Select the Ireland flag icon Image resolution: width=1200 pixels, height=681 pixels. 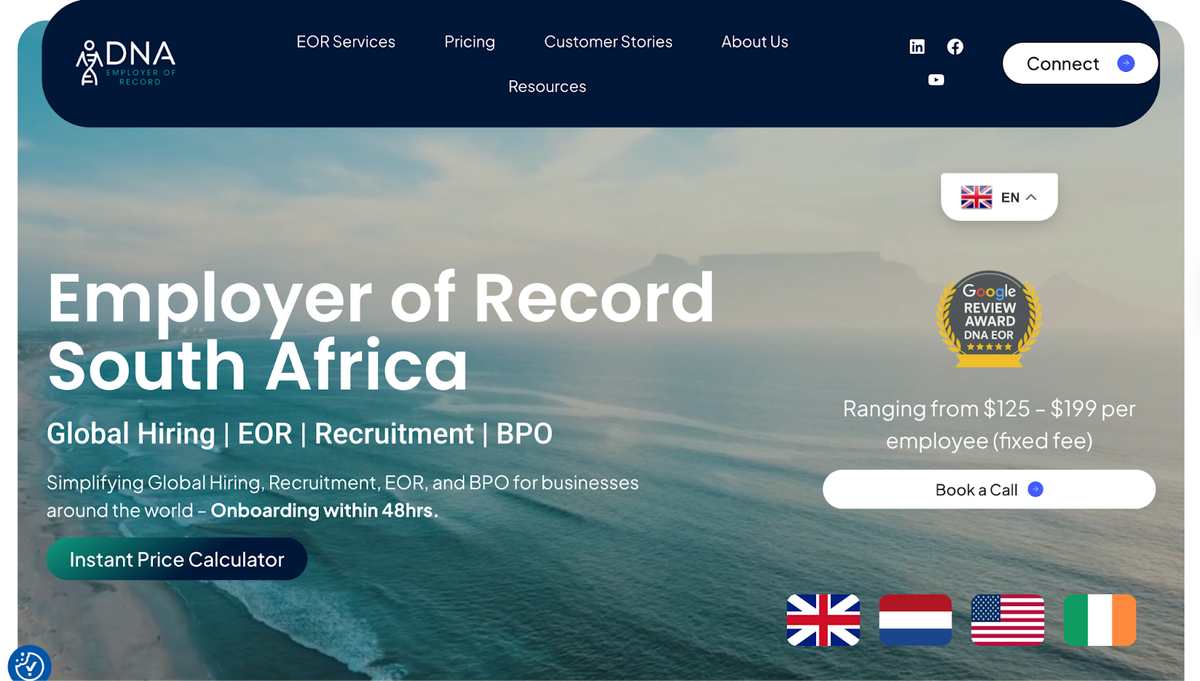point(1099,620)
